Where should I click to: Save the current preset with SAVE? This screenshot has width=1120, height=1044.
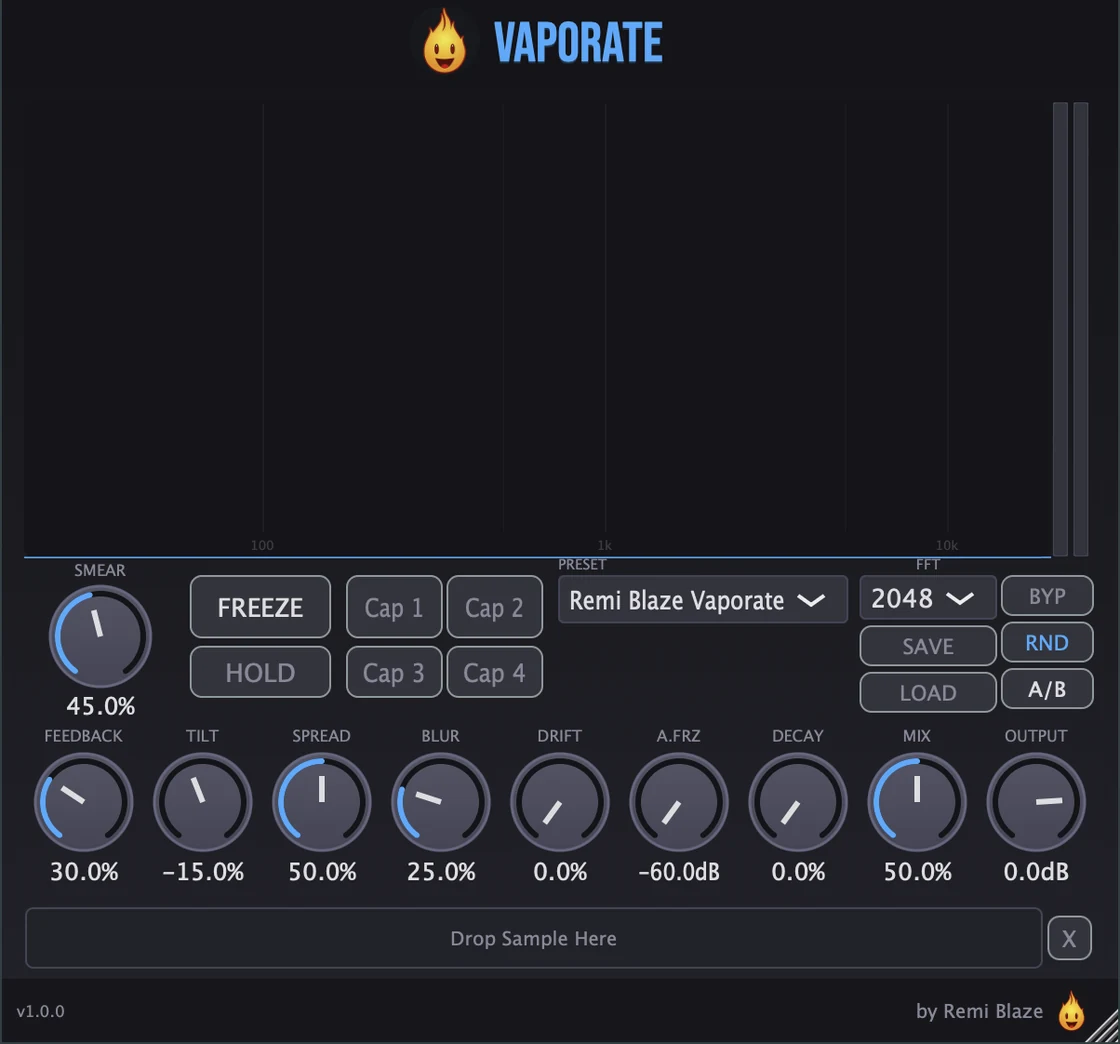(x=928, y=646)
